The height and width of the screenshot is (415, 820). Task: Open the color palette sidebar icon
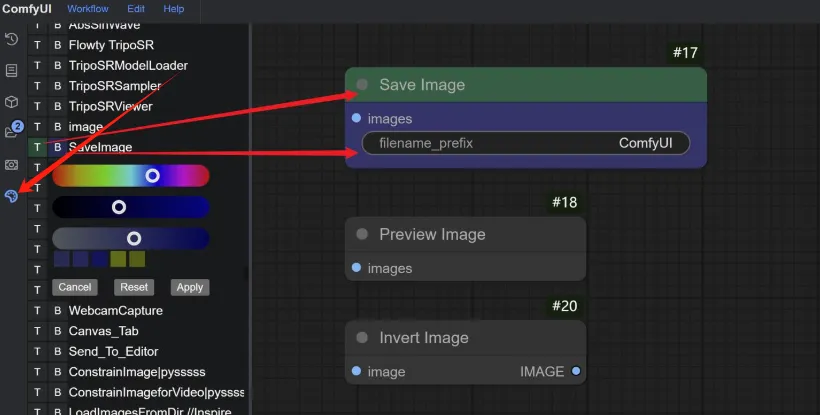[11, 196]
